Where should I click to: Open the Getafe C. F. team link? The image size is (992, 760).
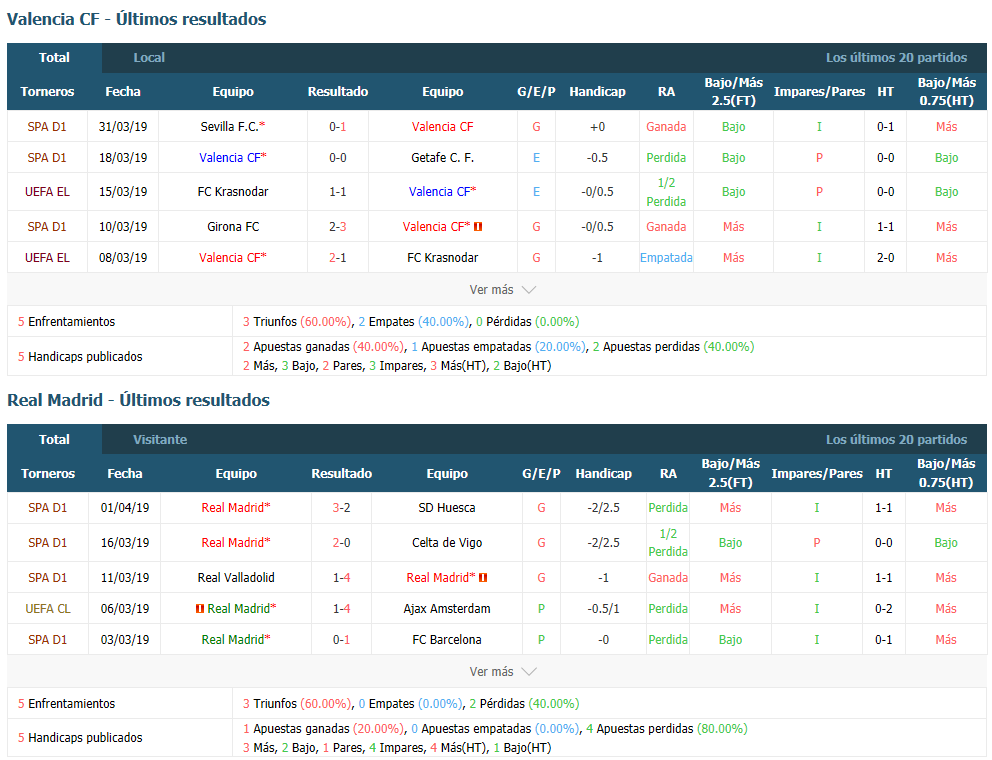(442, 158)
